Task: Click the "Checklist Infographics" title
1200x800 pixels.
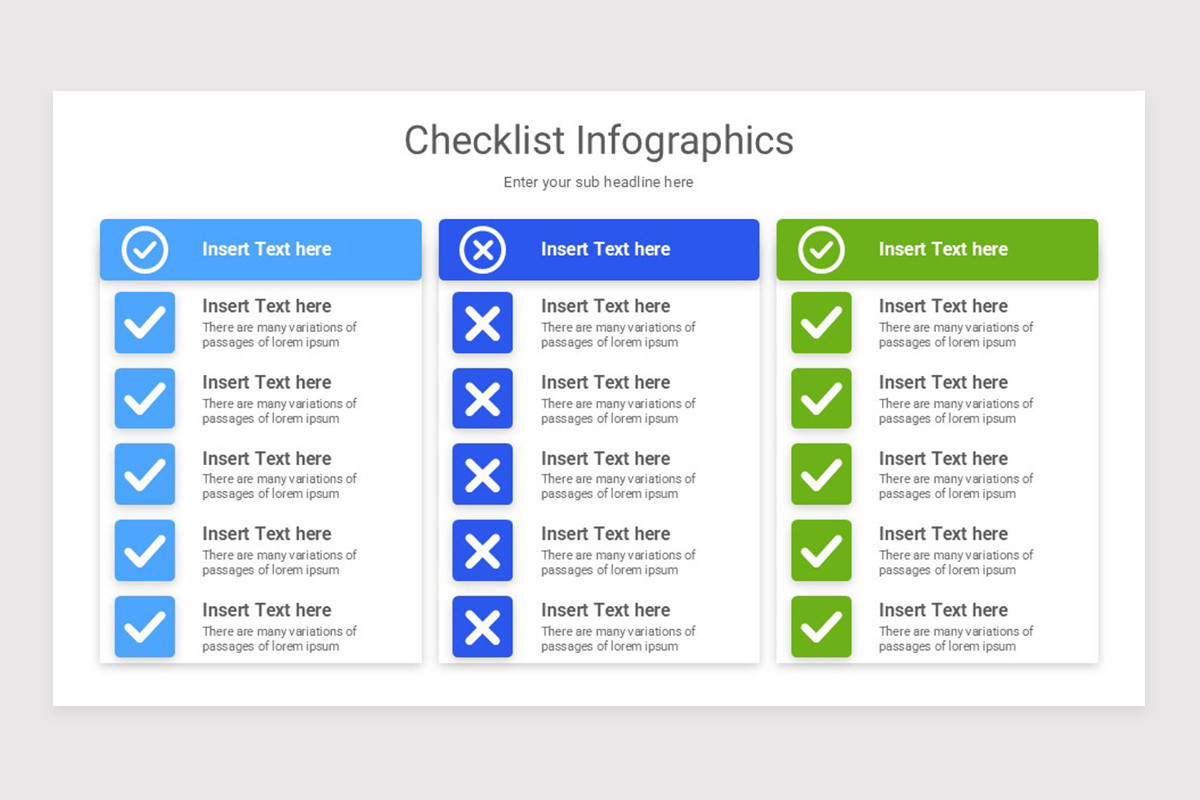Action: [x=598, y=140]
